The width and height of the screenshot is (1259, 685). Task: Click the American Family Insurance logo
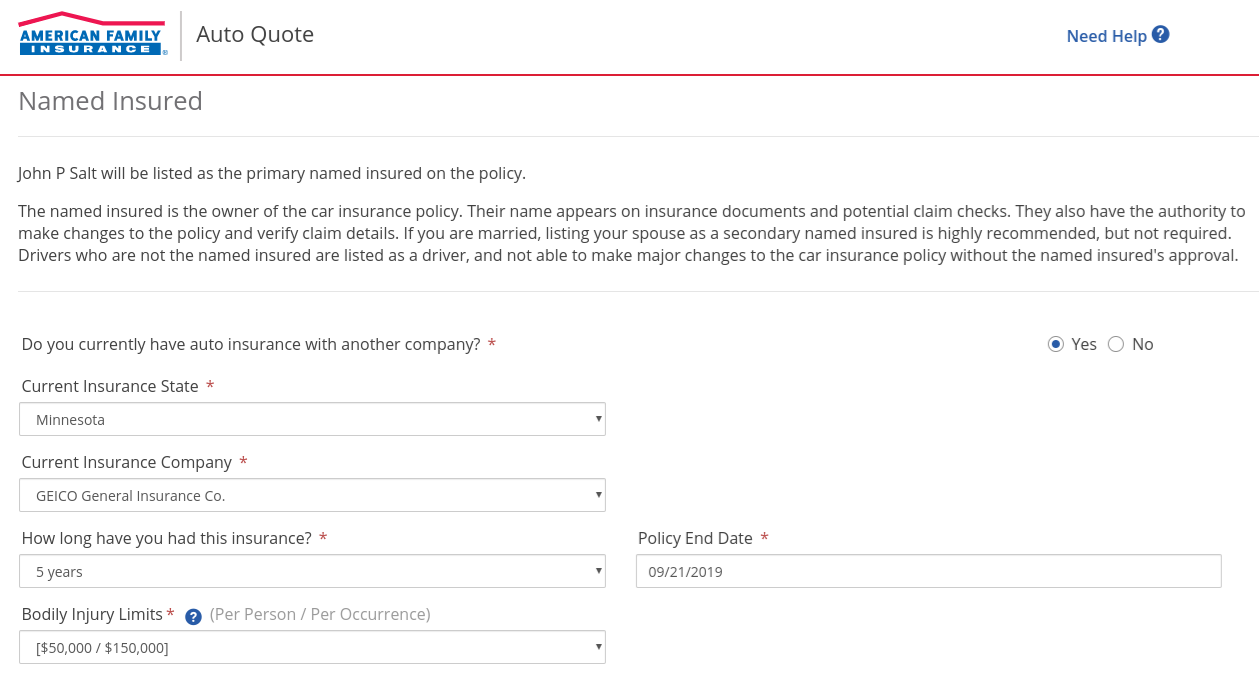pyautogui.click(x=92, y=35)
